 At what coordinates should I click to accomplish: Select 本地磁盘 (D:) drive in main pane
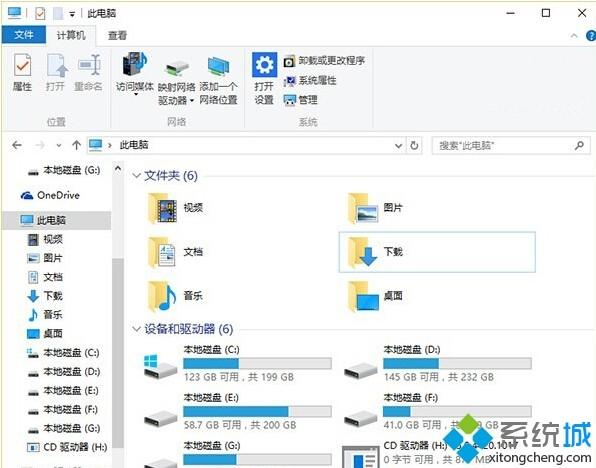437,363
